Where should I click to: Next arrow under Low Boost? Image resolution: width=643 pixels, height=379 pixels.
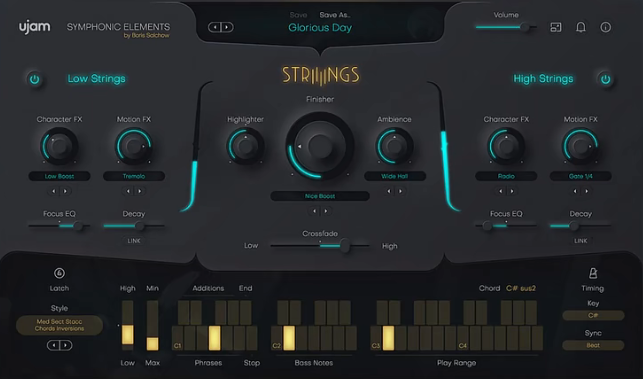point(65,191)
